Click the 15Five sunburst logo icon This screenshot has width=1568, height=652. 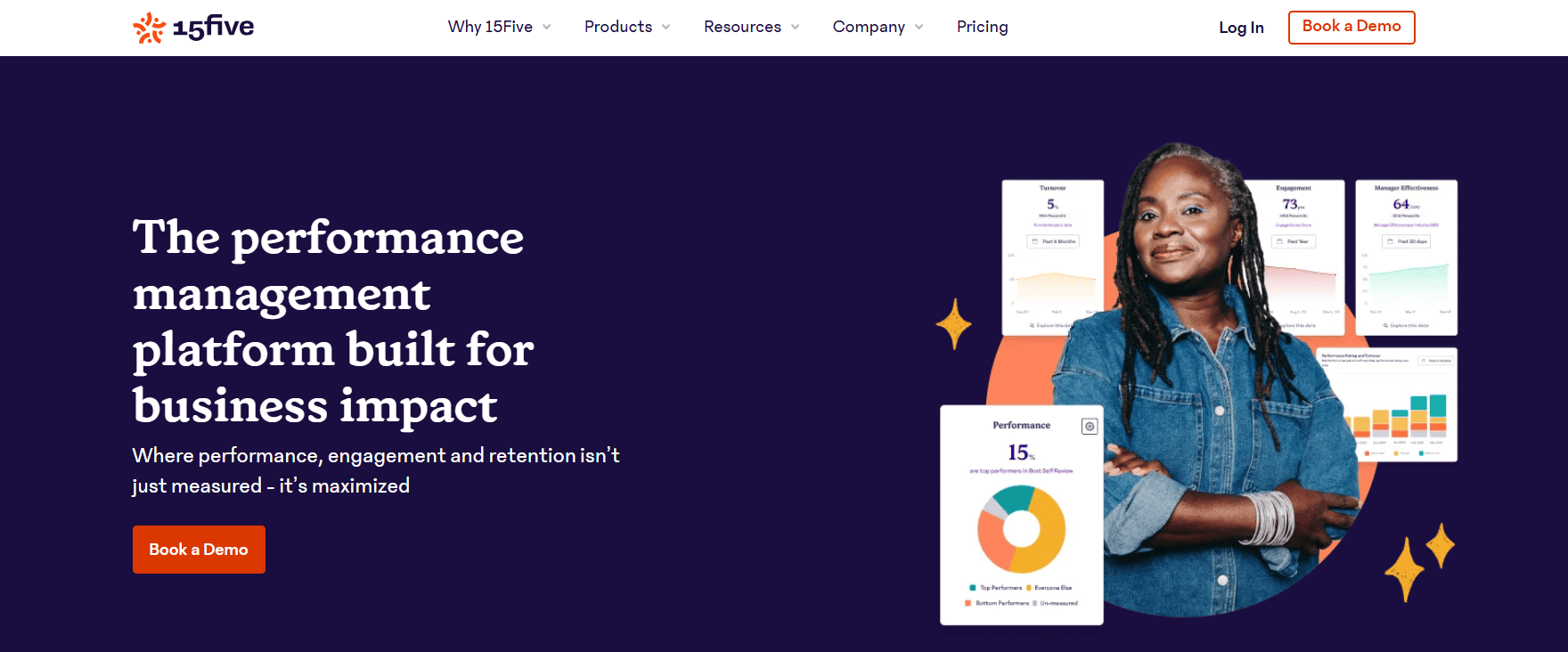pyautogui.click(x=149, y=28)
